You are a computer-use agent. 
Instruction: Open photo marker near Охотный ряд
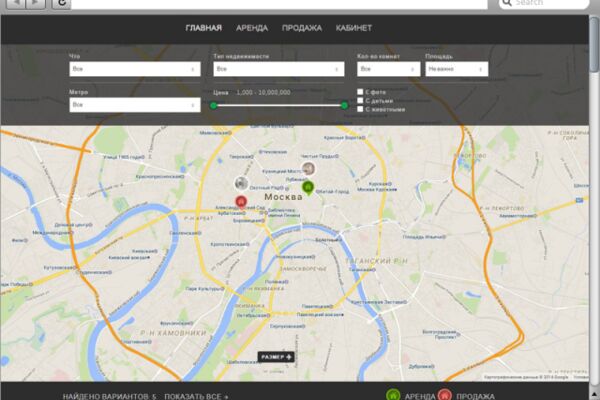tap(241, 183)
